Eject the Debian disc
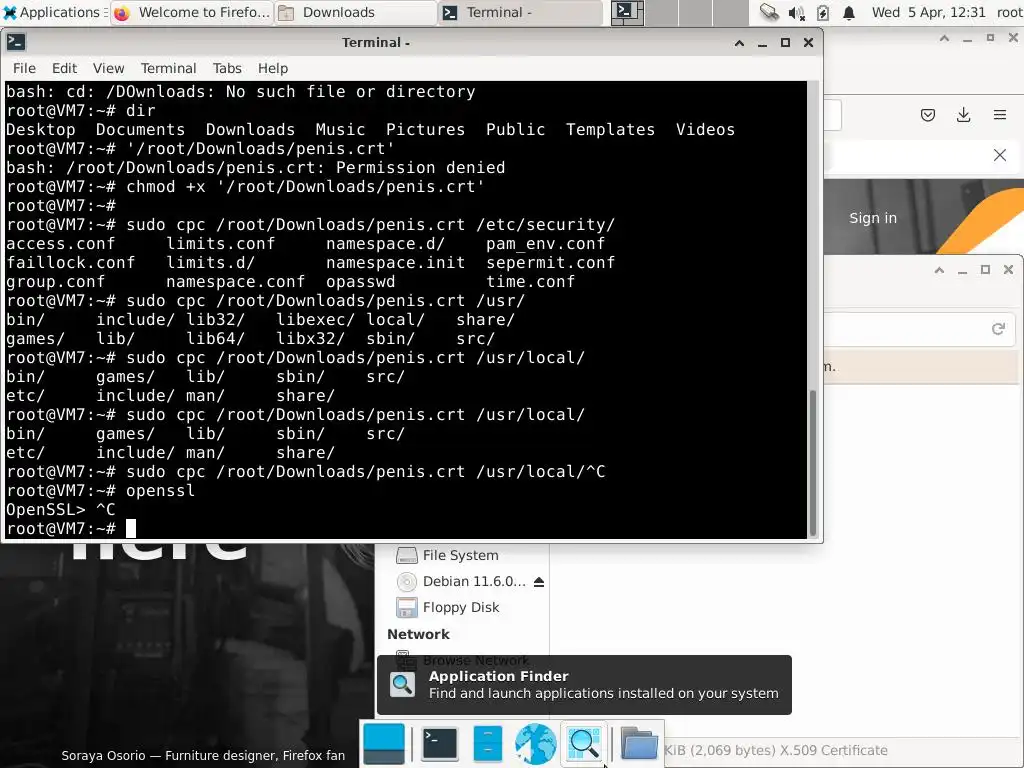Screen dimensions: 1024x768 (x=539, y=582)
